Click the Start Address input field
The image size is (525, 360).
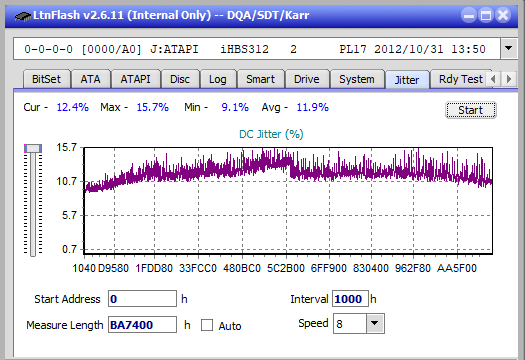coord(142,299)
